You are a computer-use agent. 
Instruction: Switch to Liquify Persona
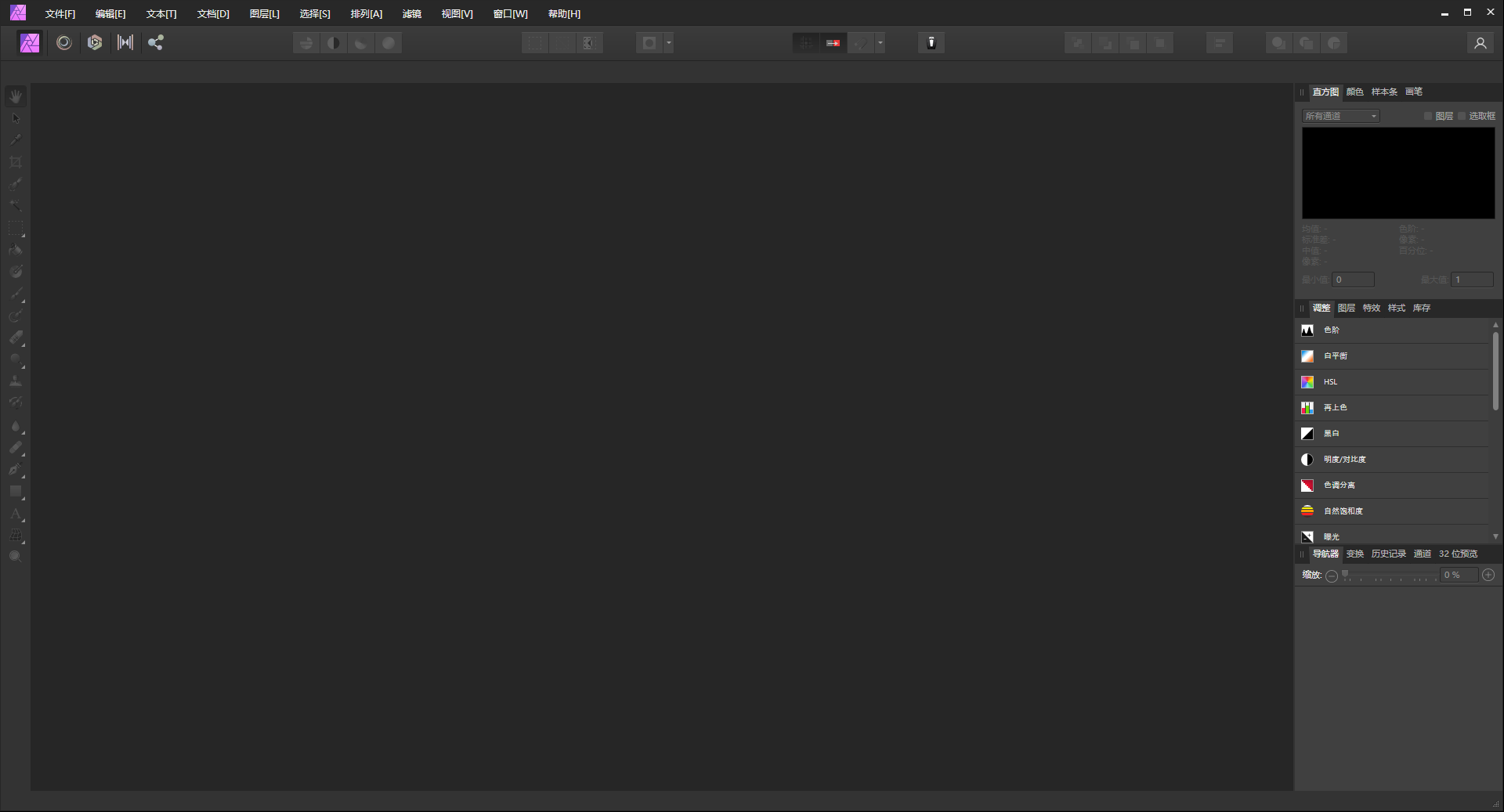click(64, 43)
